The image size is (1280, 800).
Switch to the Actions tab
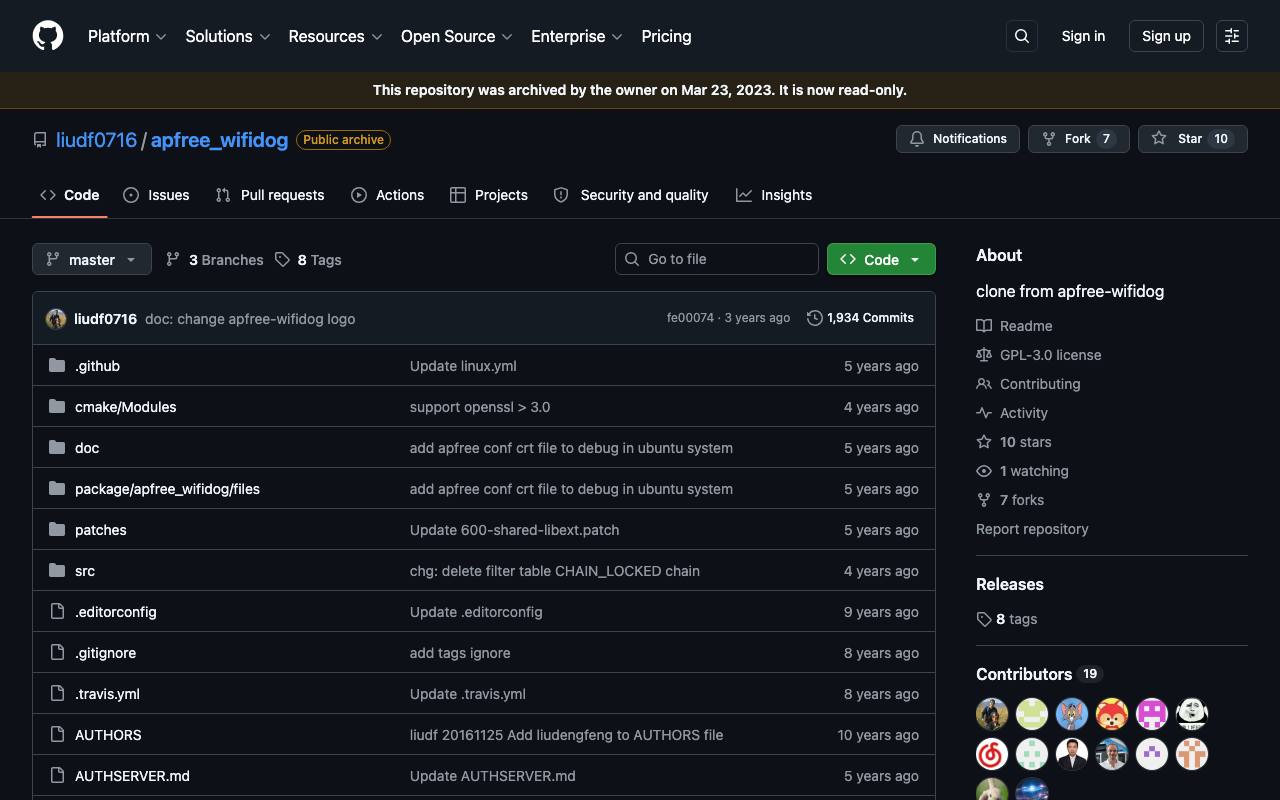[x=388, y=195]
